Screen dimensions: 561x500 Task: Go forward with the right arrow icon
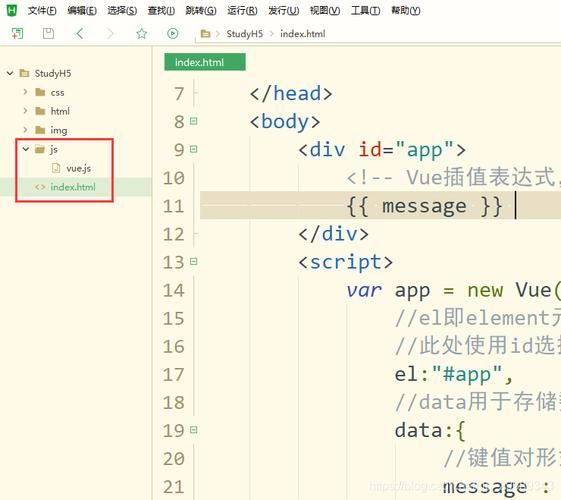click(x=110, y=34)
